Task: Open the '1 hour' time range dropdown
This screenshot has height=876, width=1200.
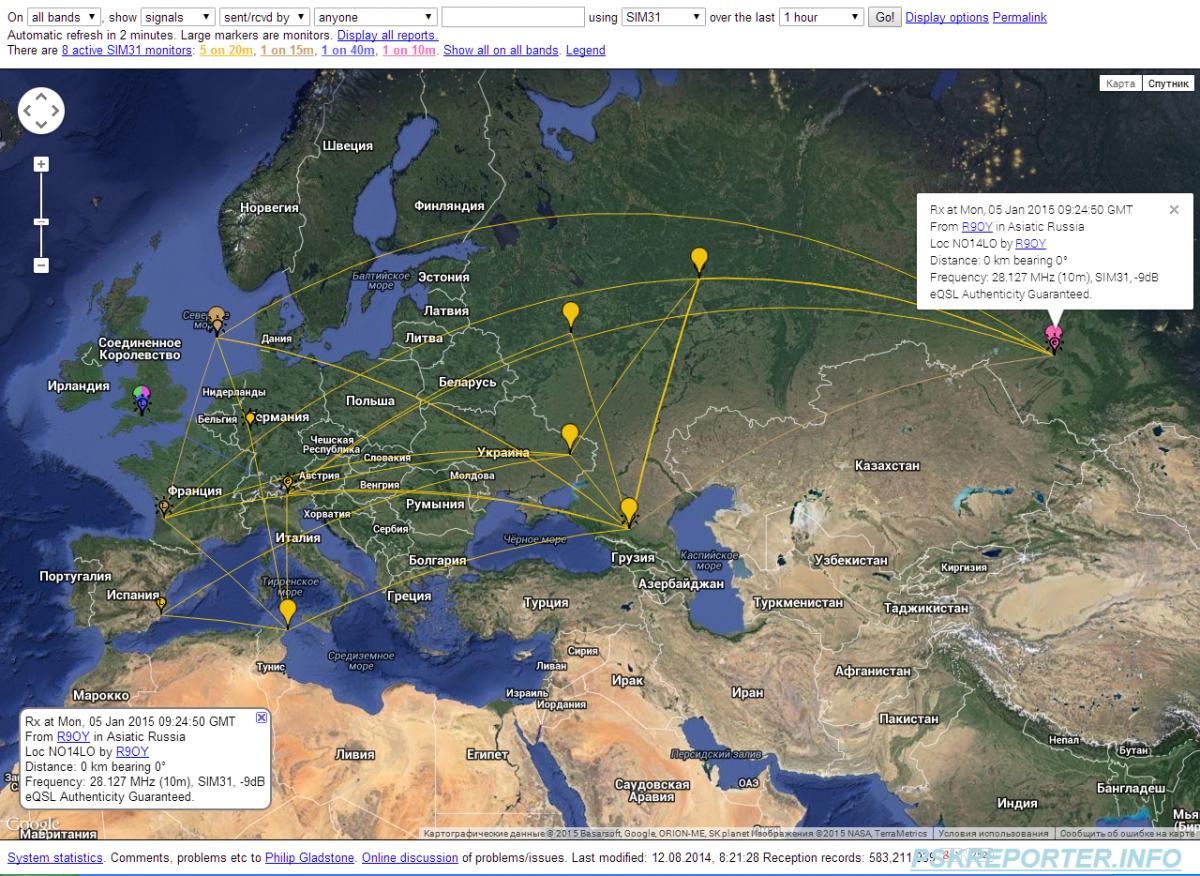Action: click(821, 17)
